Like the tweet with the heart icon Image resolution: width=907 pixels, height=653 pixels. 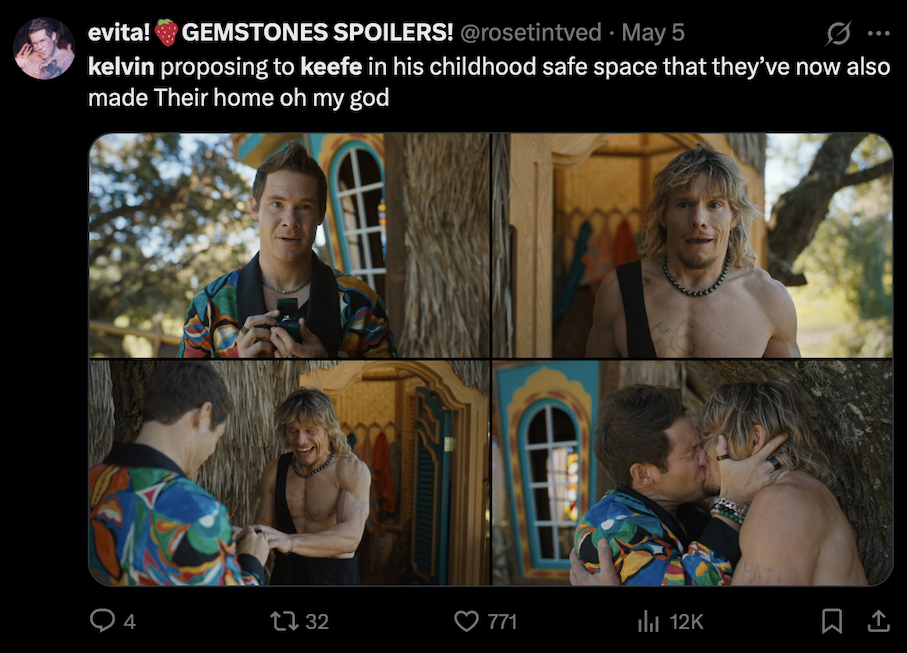coord(467,621)
